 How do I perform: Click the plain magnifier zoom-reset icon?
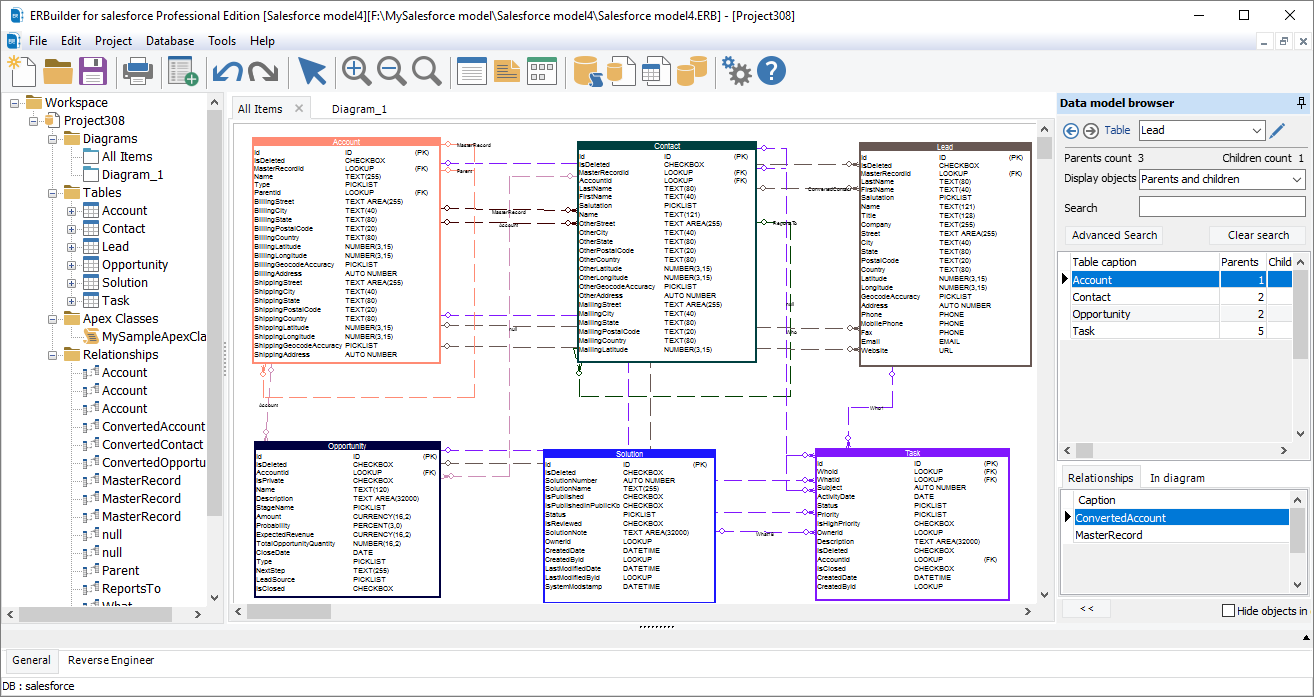[427, 71]
